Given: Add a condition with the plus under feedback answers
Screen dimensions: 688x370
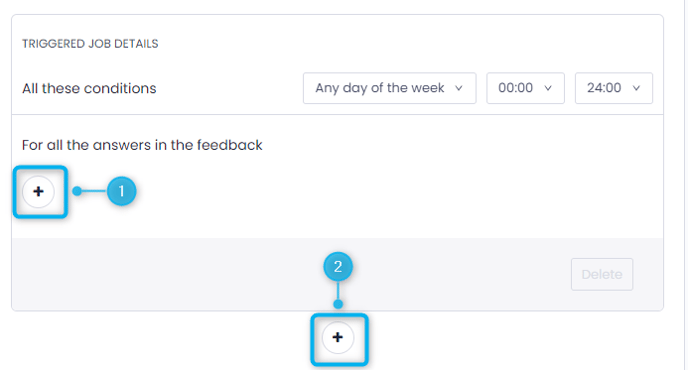Looking at the screenshot, I should [x=39, y=192].
